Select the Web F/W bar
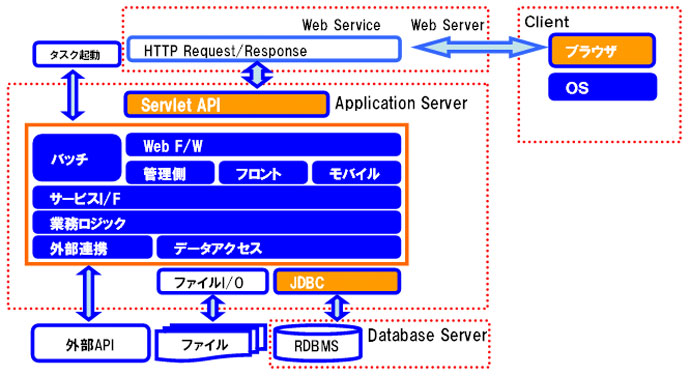Viewport: 690px width, 376px height. tap(263, 145)
